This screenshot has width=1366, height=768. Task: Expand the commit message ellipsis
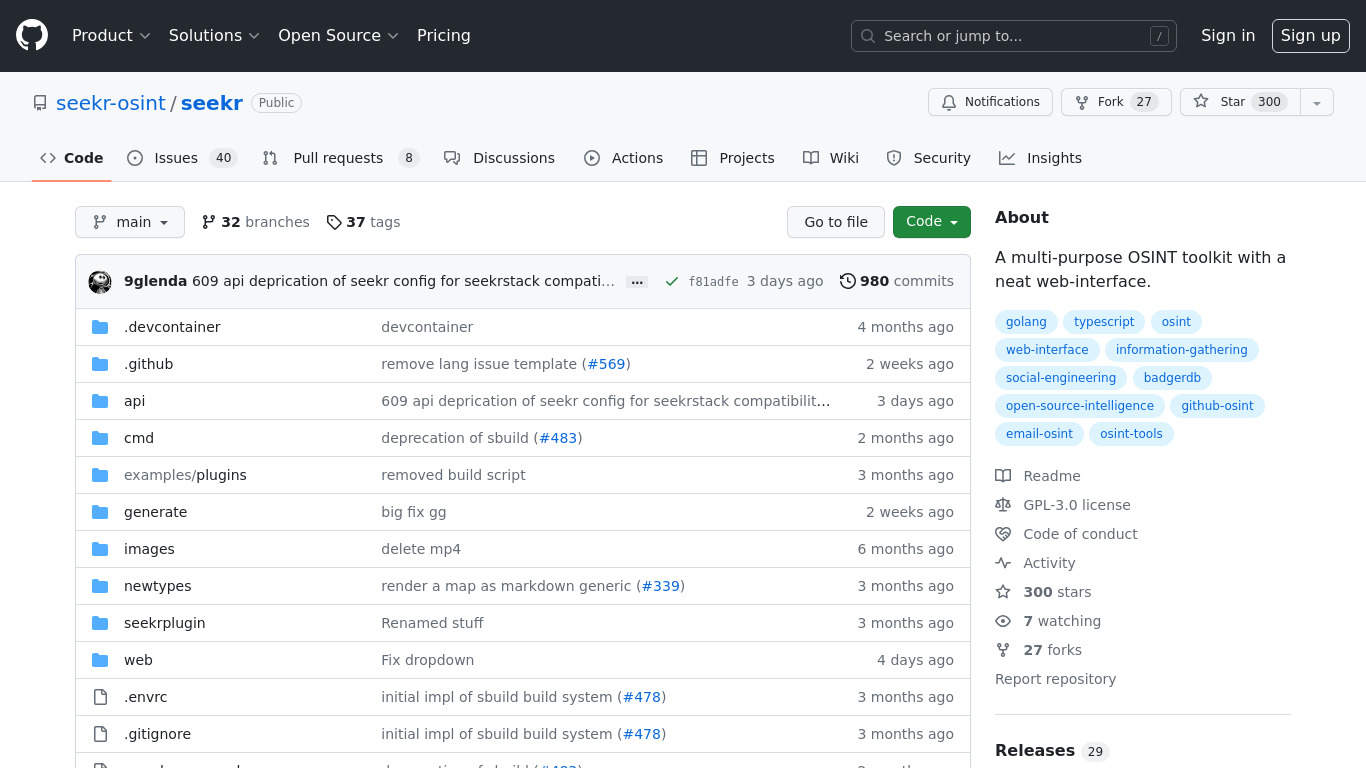coord(637,282)
